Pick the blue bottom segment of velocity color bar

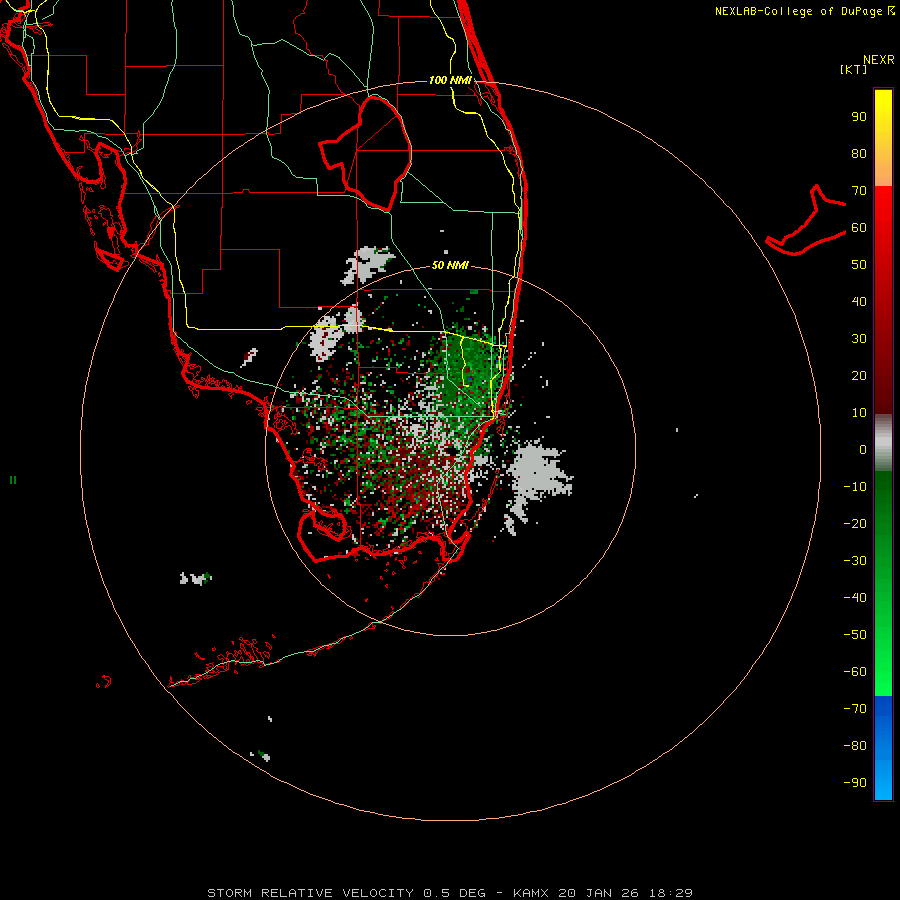883,748
